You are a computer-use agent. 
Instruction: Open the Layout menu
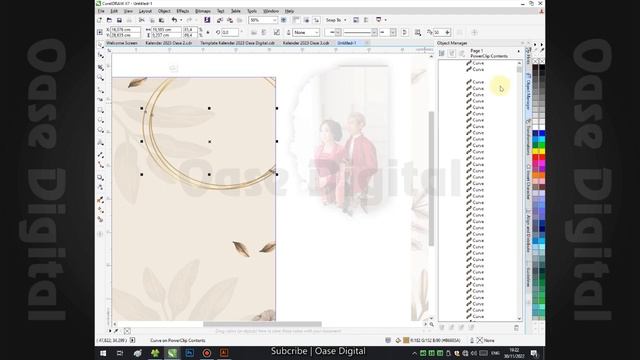click(x=145, y=11)
